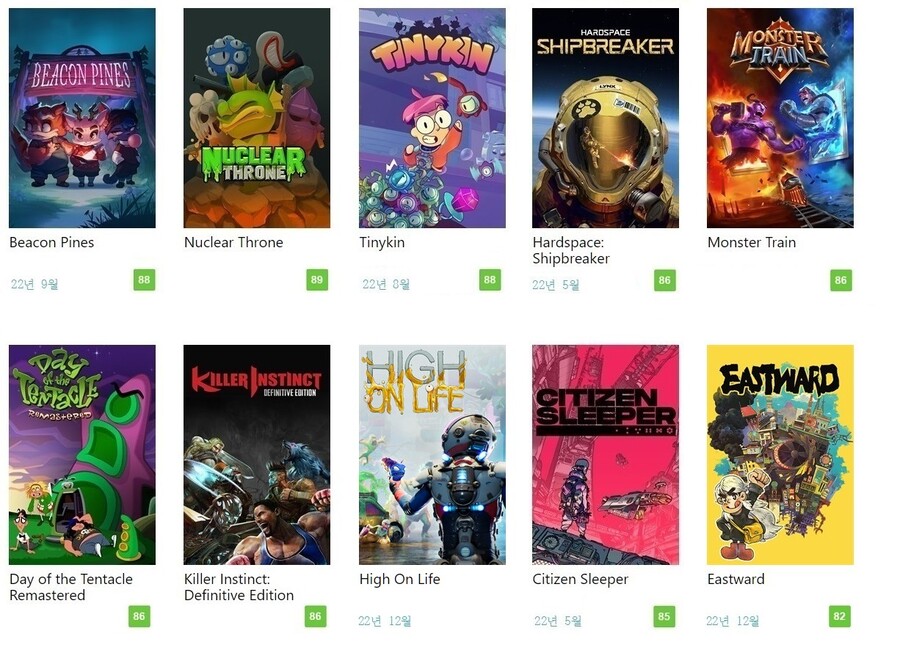The height and width of the screenshot is (664, 900).
Task: Click the Beacon Pines title link
Action: click(52, 242)
